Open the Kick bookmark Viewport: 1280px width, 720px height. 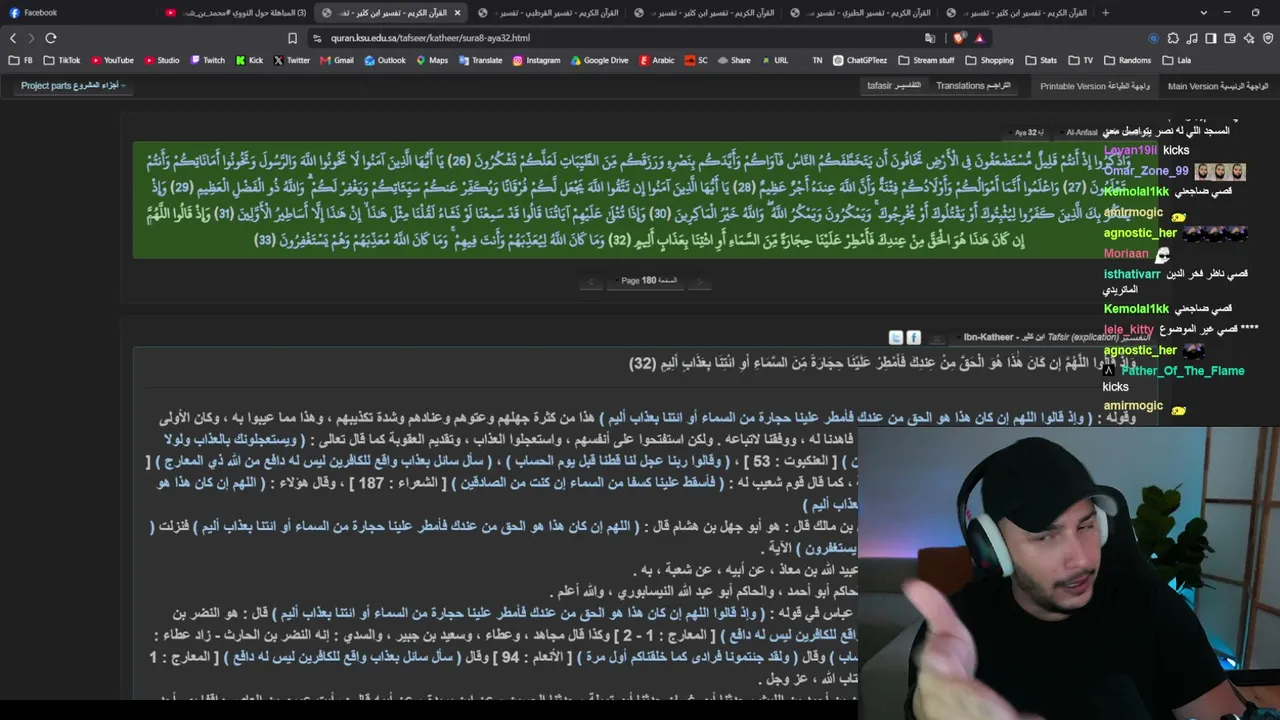(249, 60)
